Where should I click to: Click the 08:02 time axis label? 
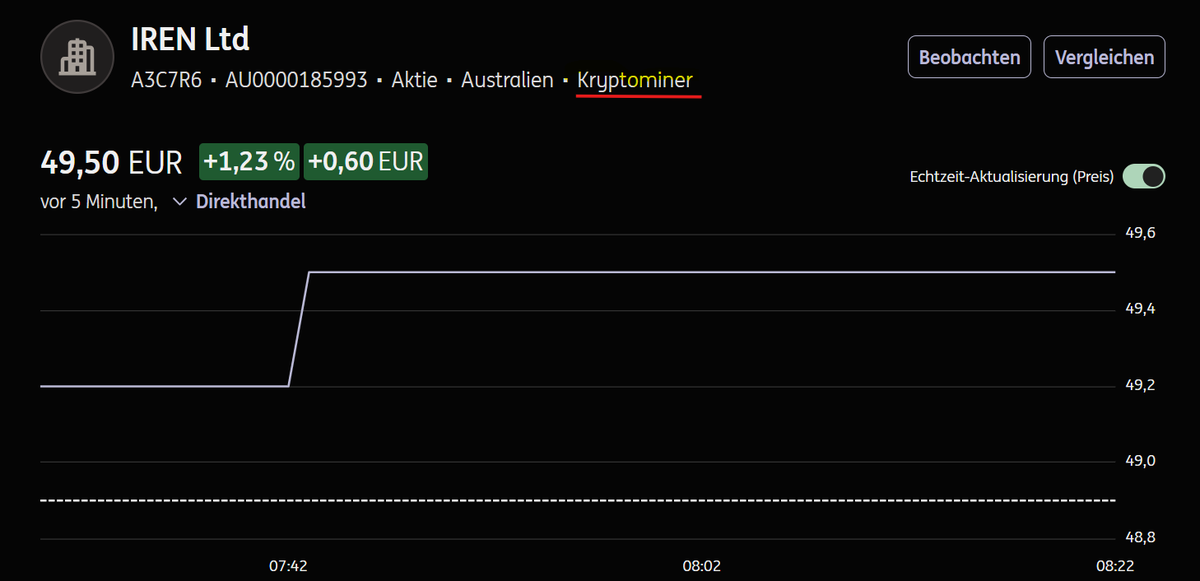[702, 565]
